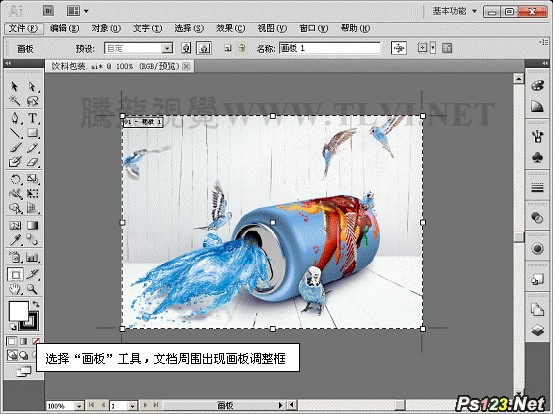Open the 基本功能 workspace dropdown
The image size is (553, 414).
click(454, 11)
